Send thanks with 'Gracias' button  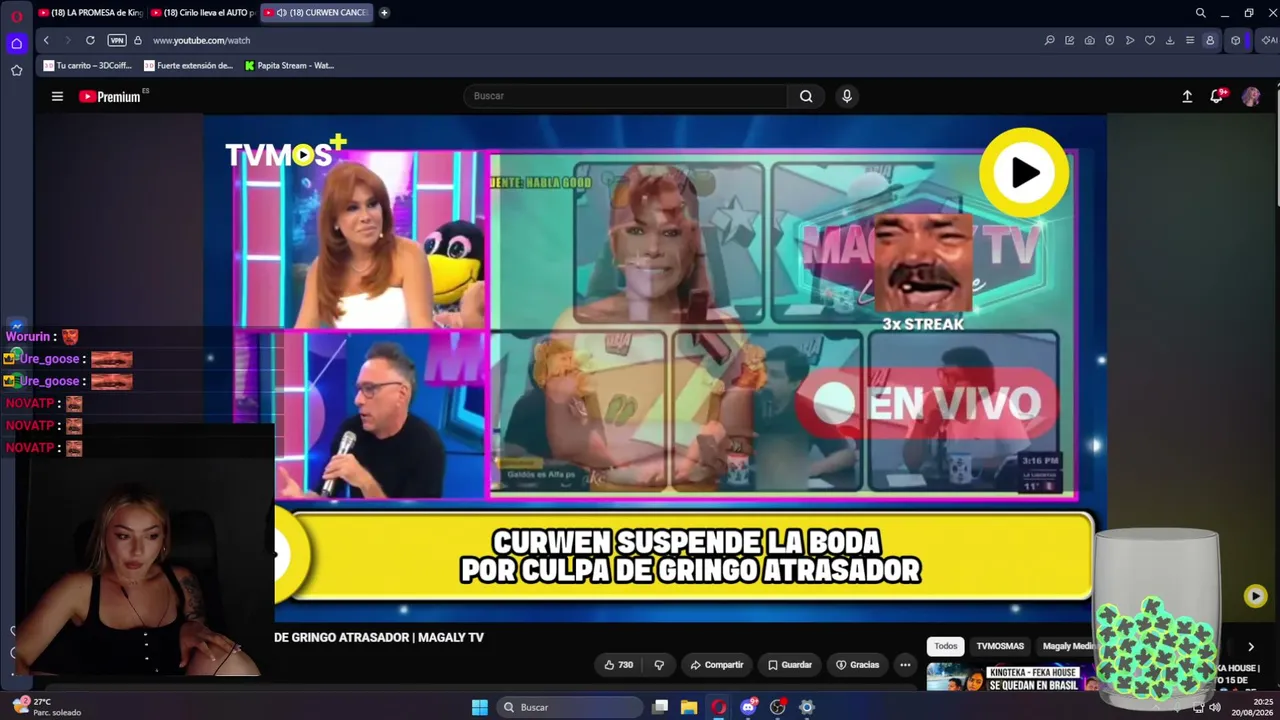858,665
